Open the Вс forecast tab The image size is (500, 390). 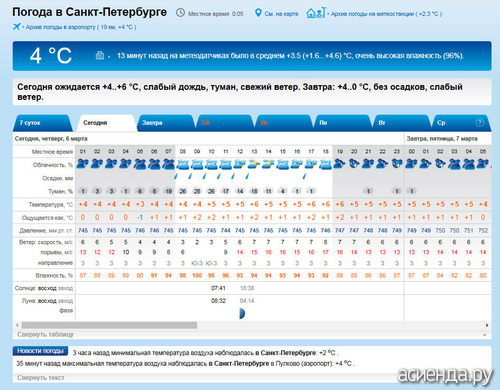[x=283, y=123]
